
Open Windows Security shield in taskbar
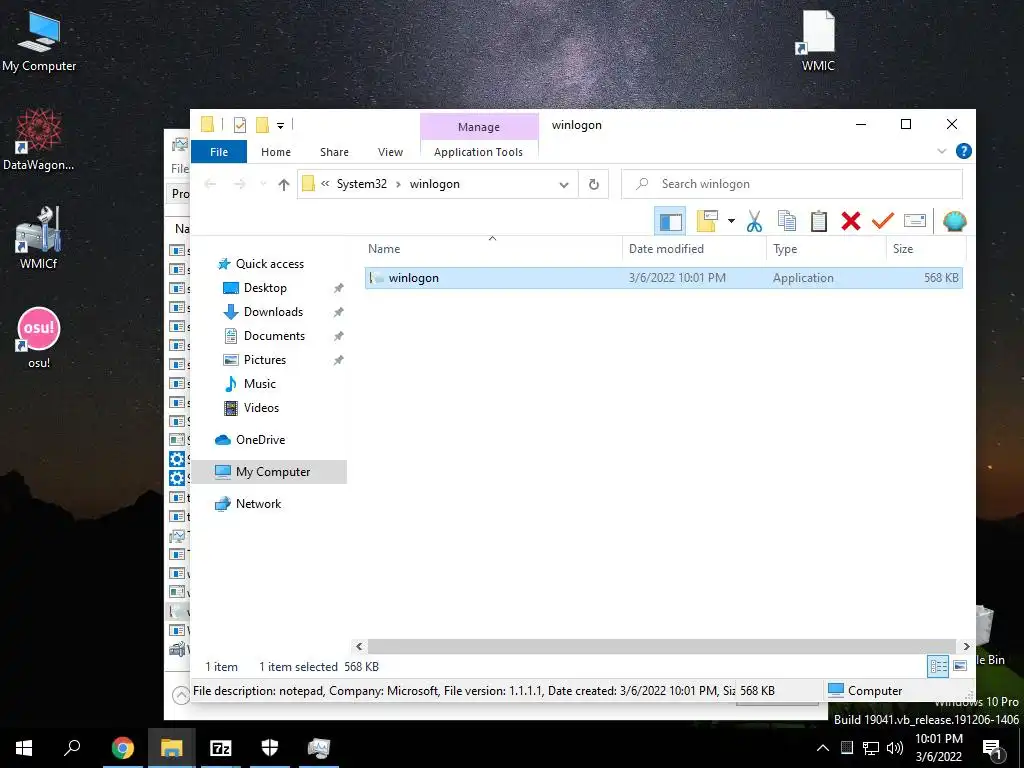coord(270,748)
